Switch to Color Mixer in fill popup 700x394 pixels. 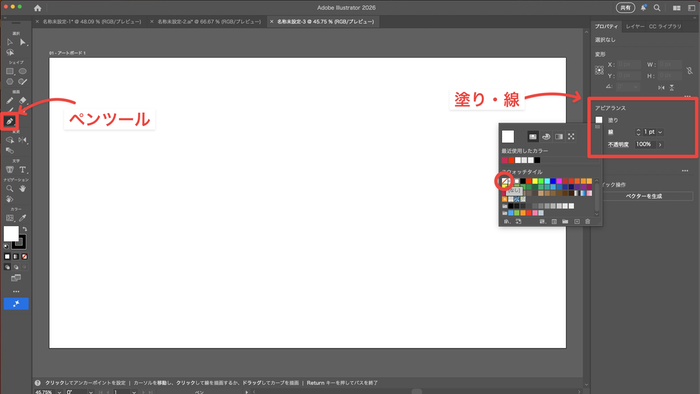tap(546, 137)
